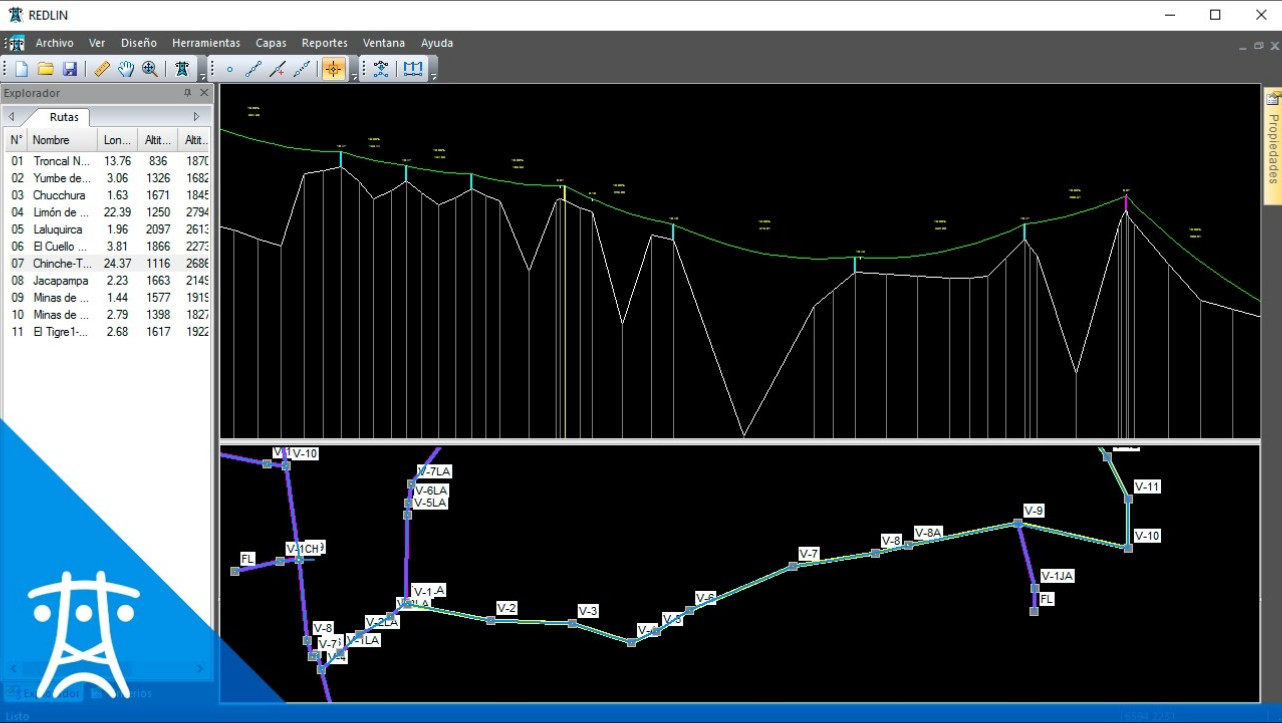Screen dimensions: 1282x723
Task: Sort by the Lon... column header
Action: [x=118, y=140]
